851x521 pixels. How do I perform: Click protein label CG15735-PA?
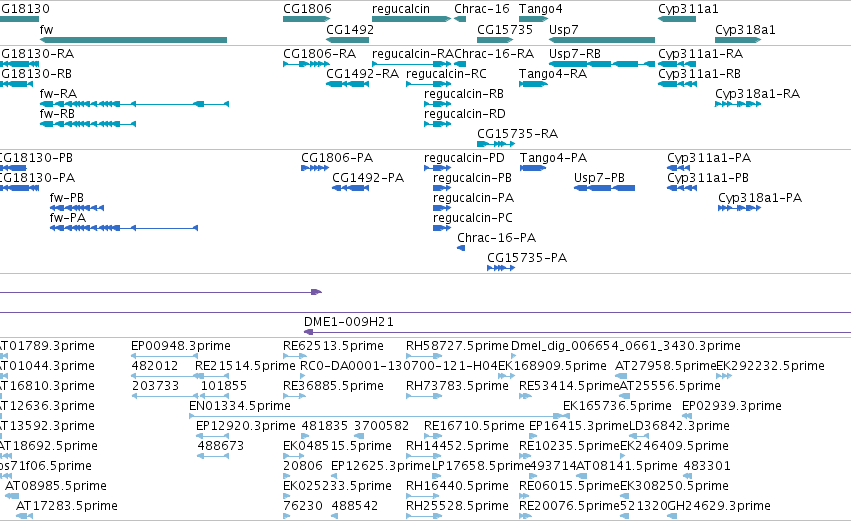pos(527,258)
